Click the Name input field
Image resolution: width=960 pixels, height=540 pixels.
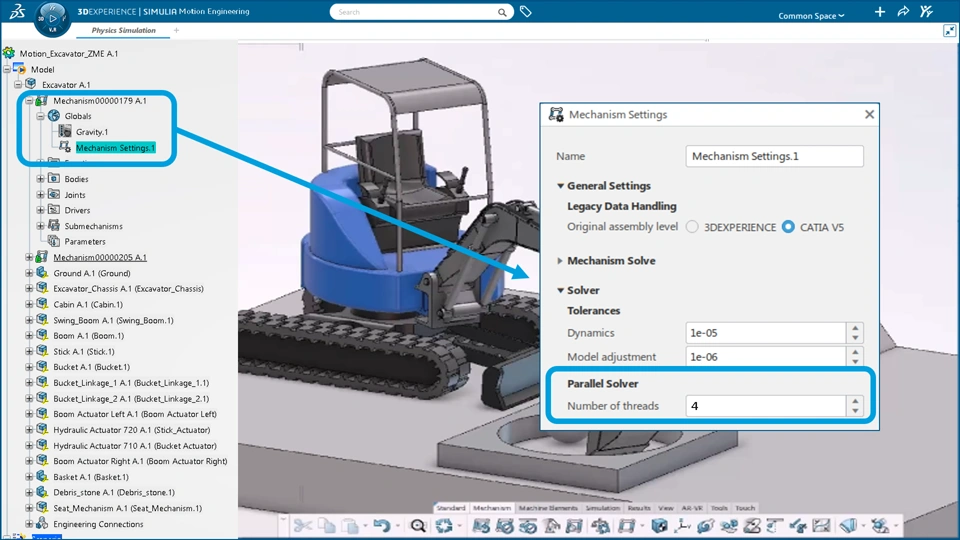[x=774, y=156]
